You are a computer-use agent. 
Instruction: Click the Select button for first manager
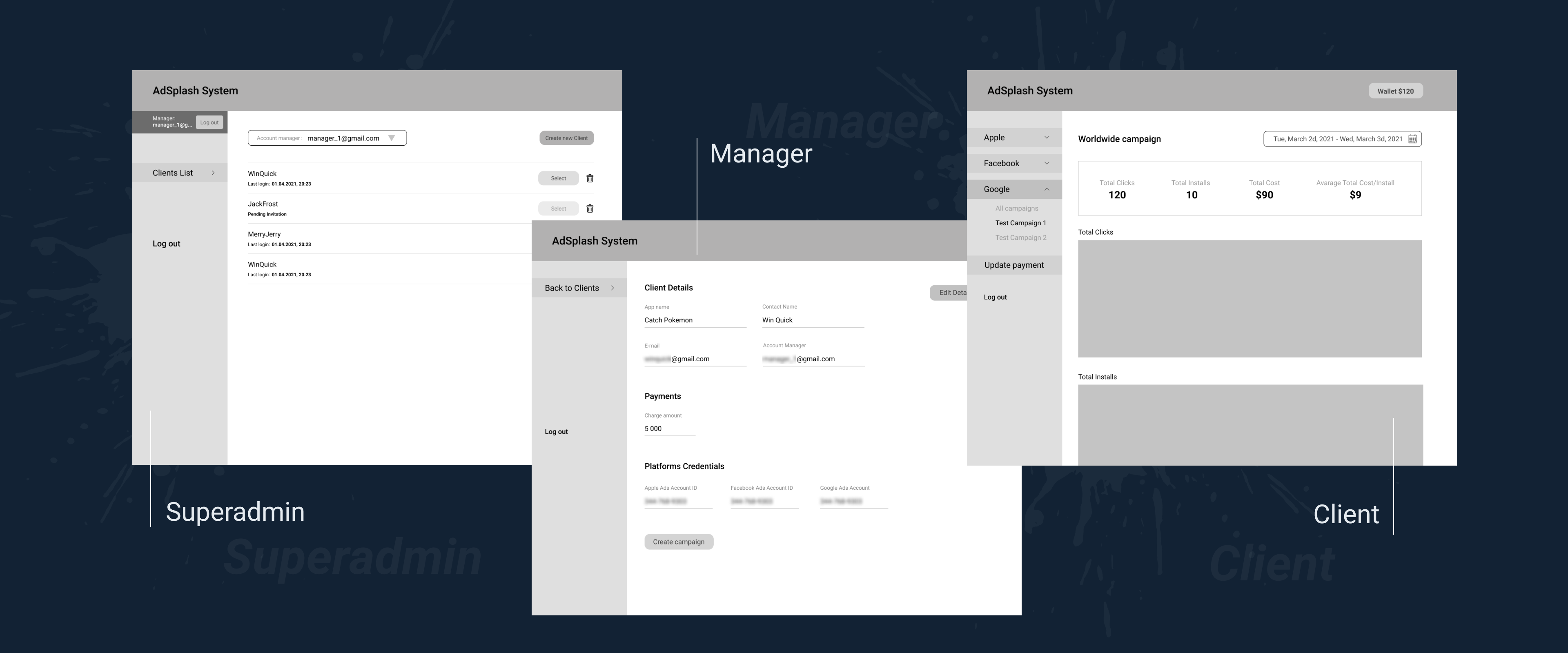tap(558, 178)
